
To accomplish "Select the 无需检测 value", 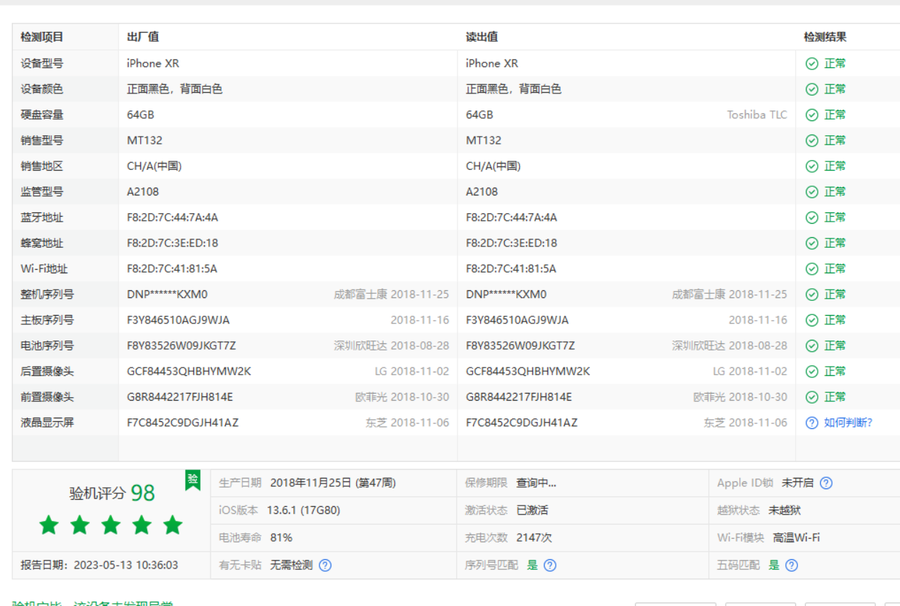I will (292, 565).
